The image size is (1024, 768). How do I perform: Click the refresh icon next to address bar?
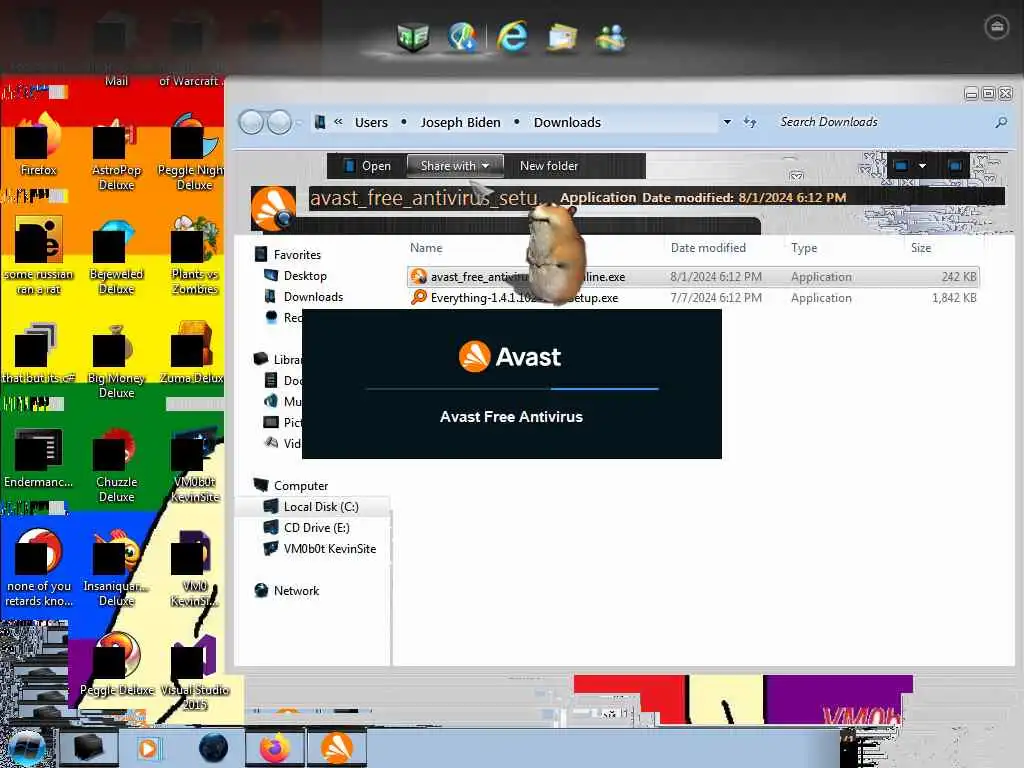(x=750, y=122)
